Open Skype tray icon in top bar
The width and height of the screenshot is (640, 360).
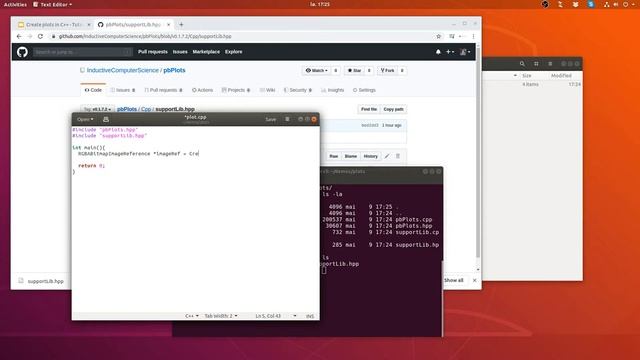[x=591, y=4]
